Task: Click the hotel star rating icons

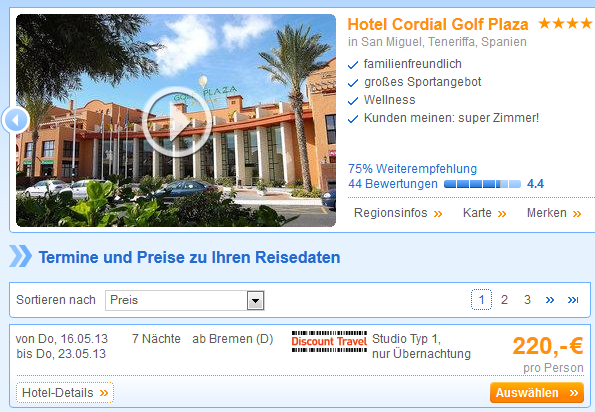Action: (565, 24)
